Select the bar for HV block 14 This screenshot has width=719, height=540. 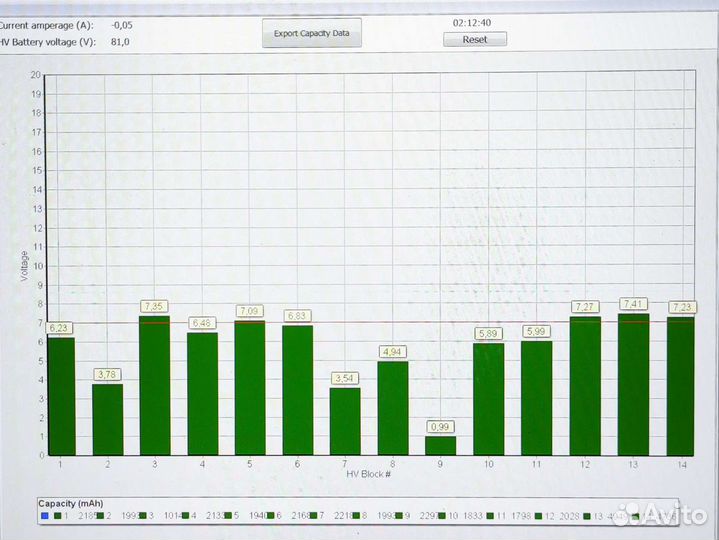pyautogui.click(x=680, y=386)
